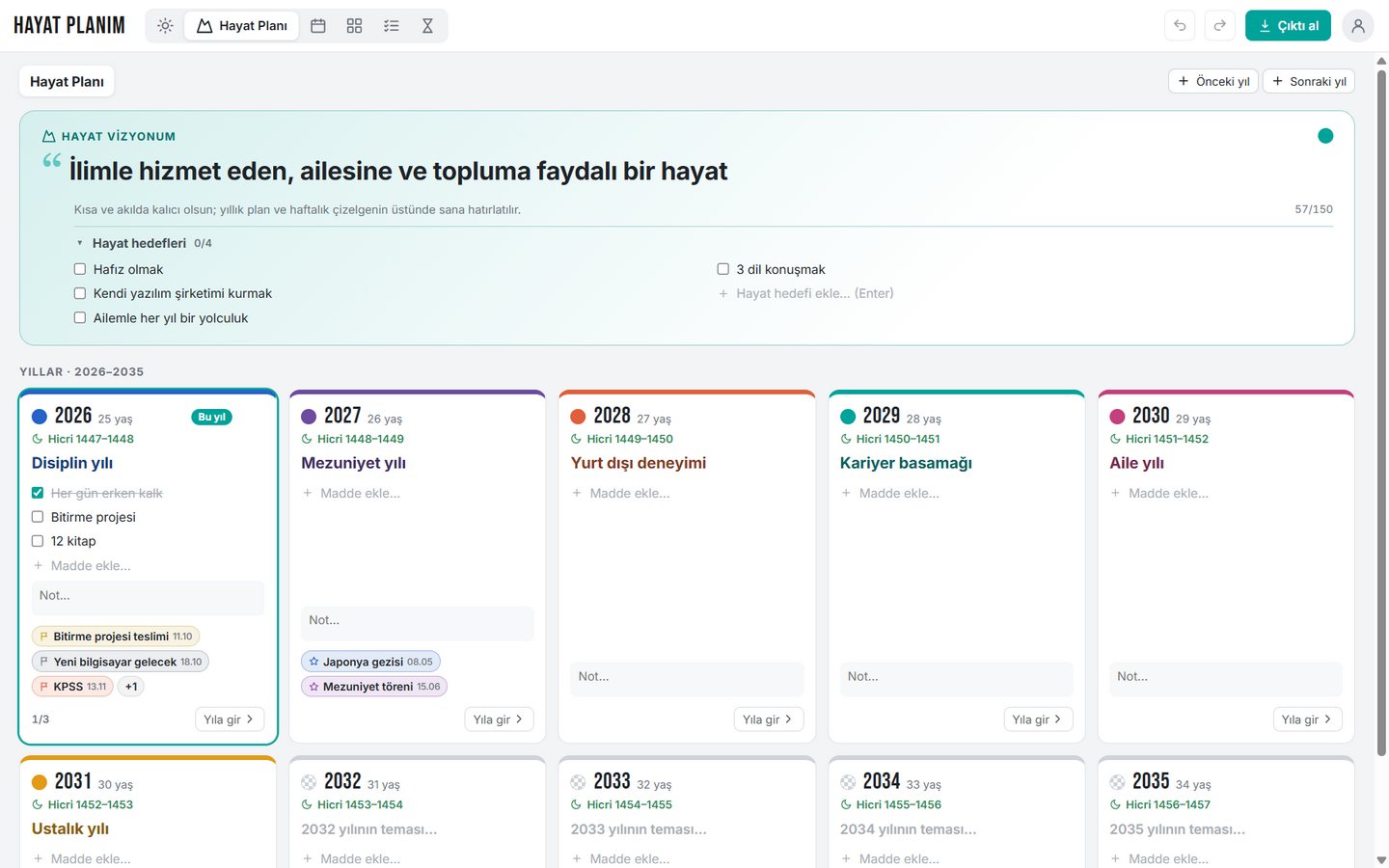Switch to the Hayat Planı toolbar tab
1389x868 pixels.
[242, 26]
